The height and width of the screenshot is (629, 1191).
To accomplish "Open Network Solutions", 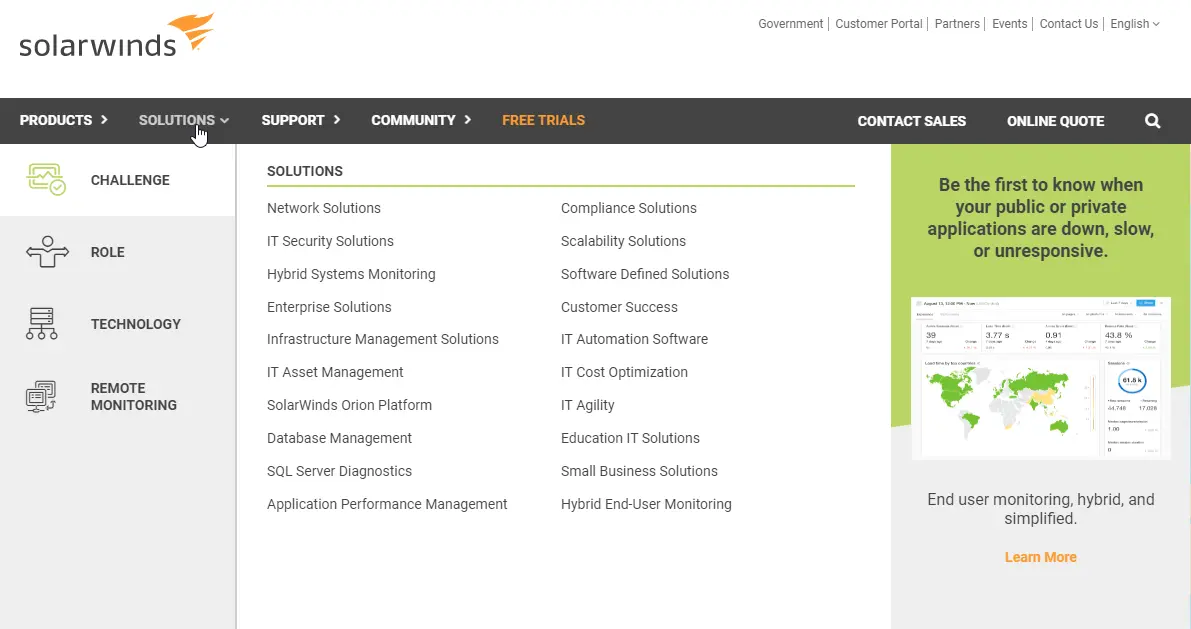I will coord(324,208).
